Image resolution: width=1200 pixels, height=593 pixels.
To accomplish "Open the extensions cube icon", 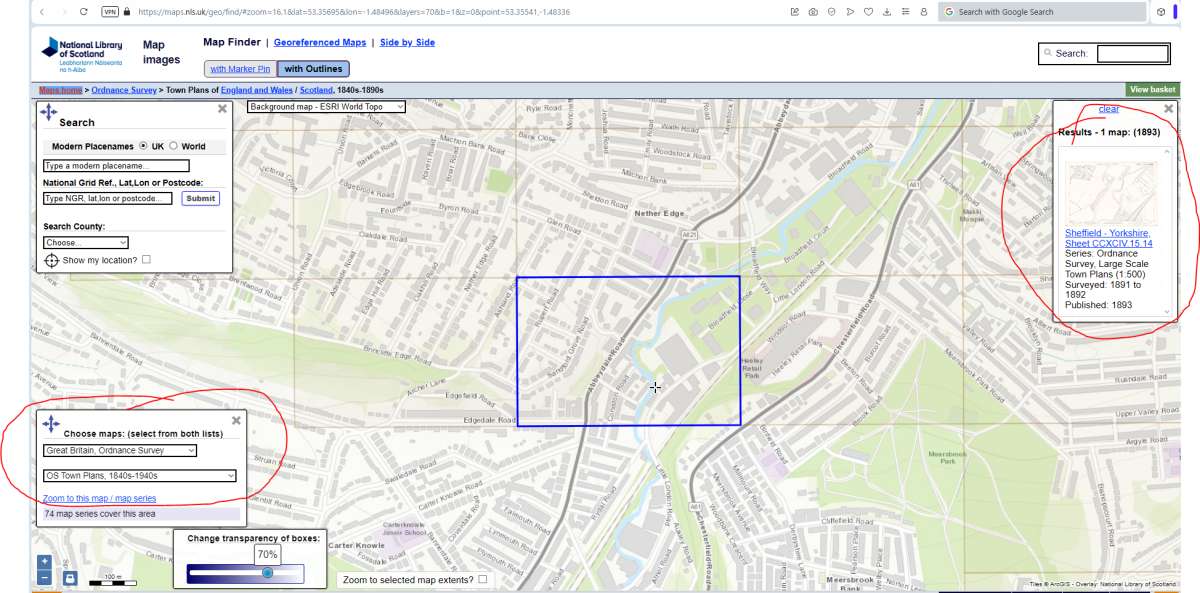I will coord(1161,12).
